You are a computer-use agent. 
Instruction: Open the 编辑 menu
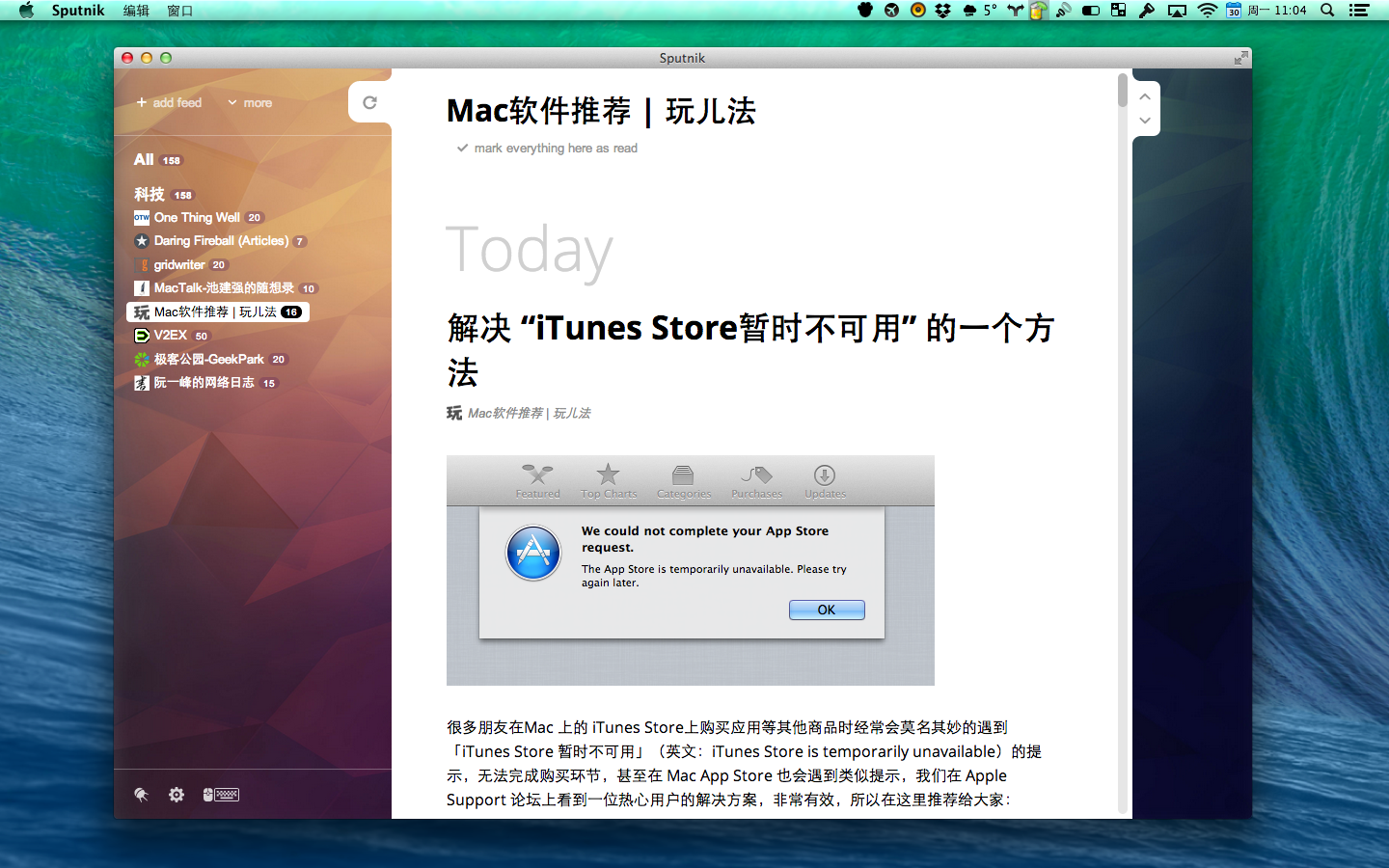(136, 11)
